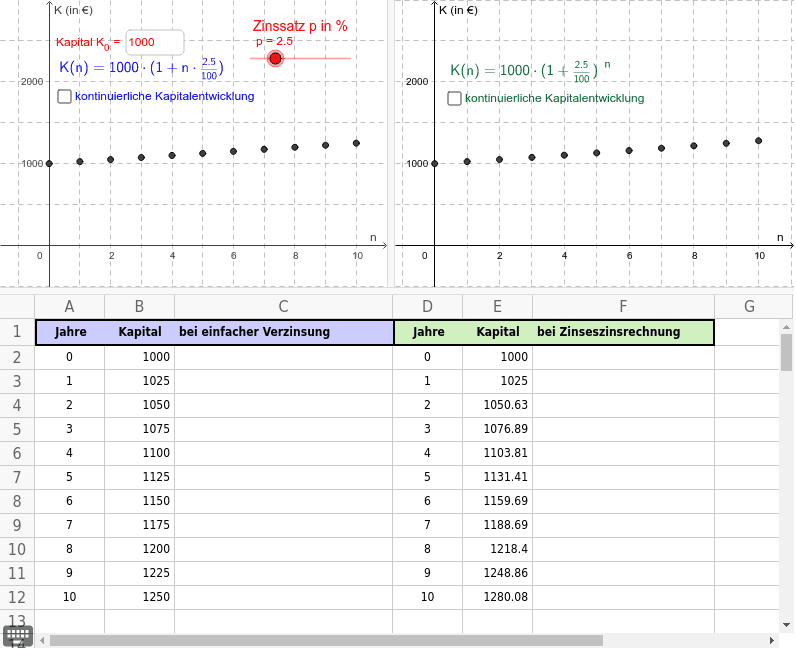This screenshot has height=650, width=796.
Task: Enable continuous capital development for simple interest
Action: 64,96
